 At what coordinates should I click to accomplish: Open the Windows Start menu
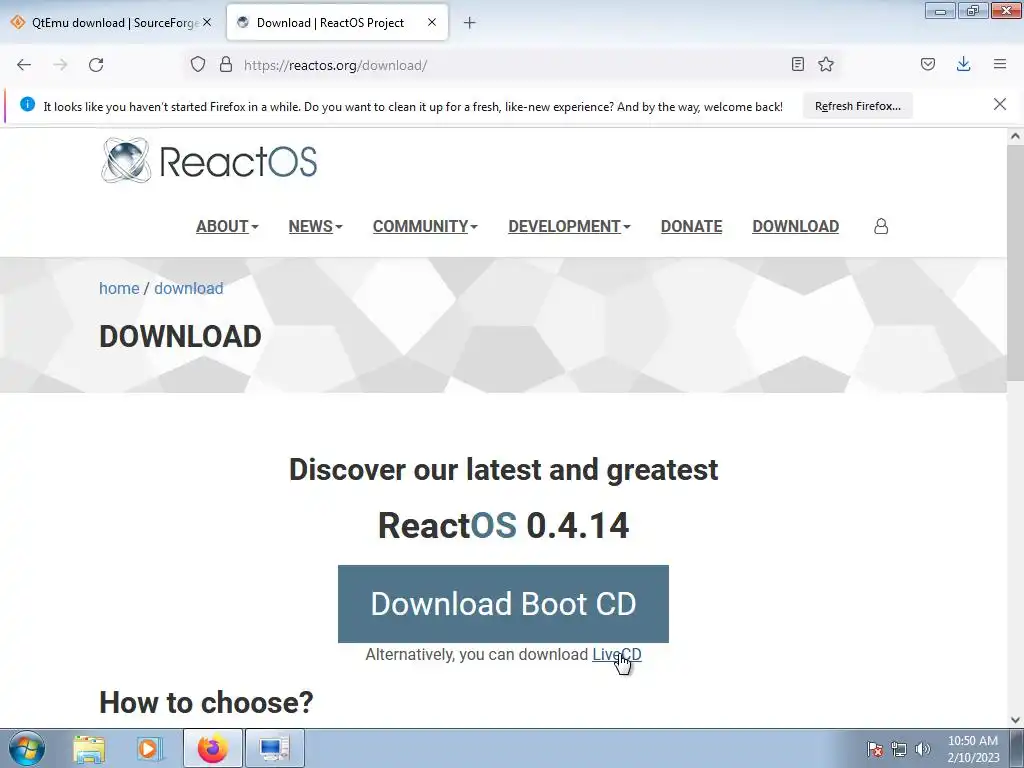(26, 748)
